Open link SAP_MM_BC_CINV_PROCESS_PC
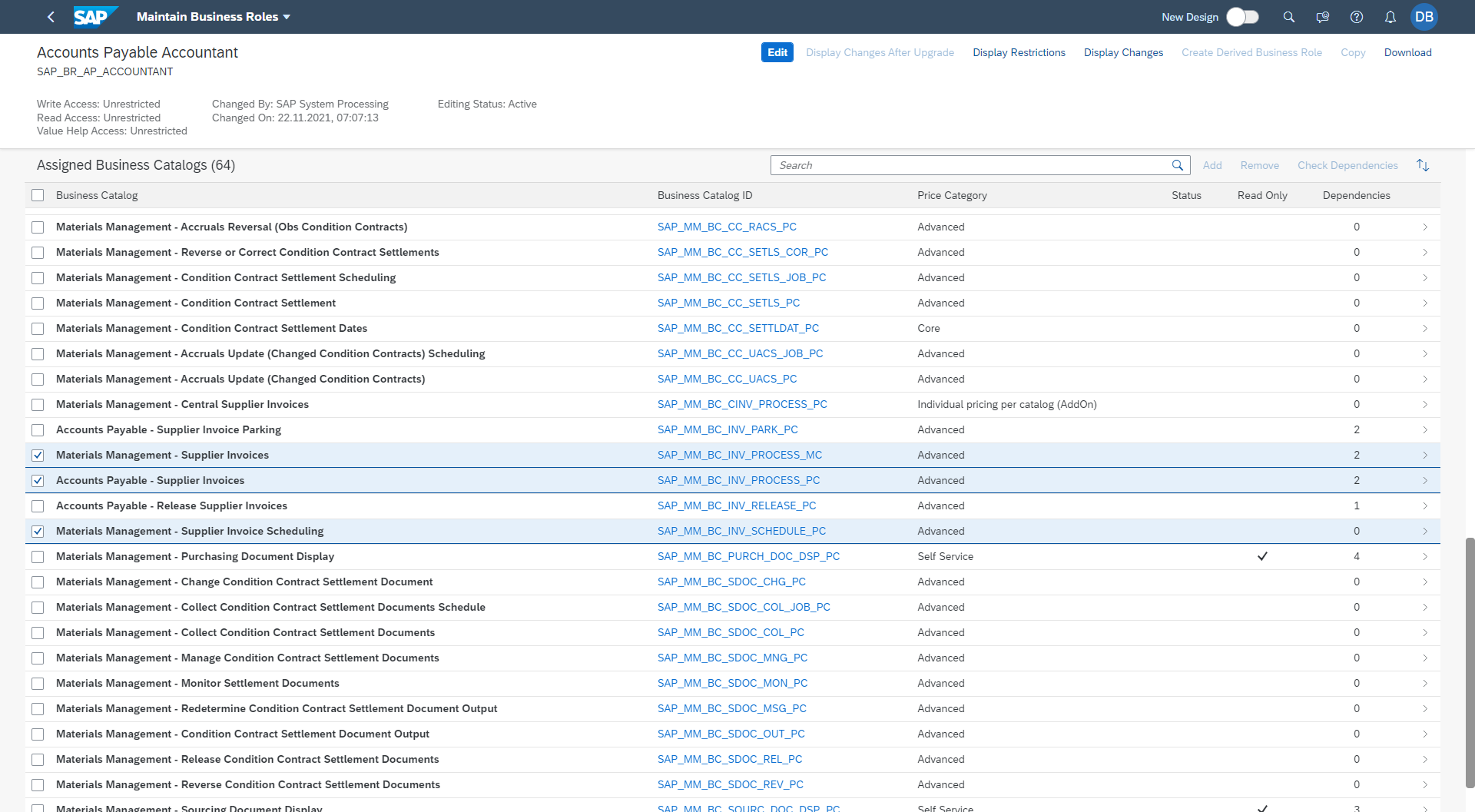This screenshot has height=812, width=1475. click(x=742, y=404)
